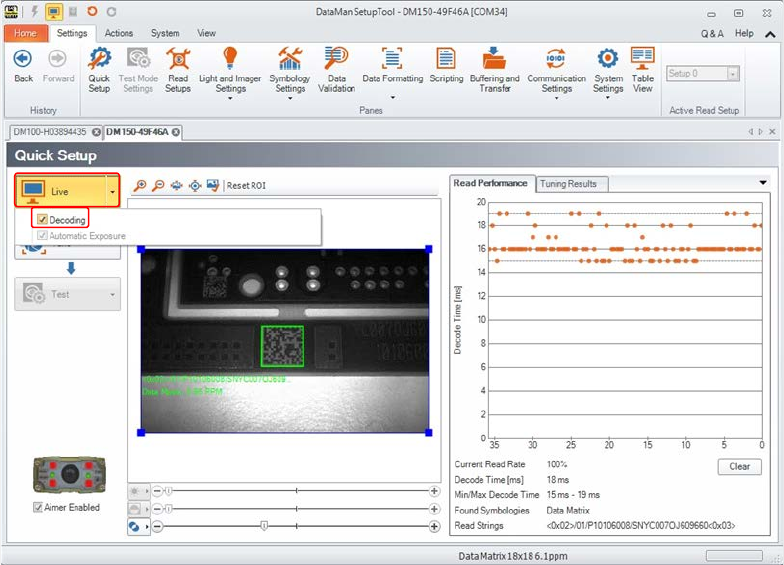Switch to the Tuning Results tab
Image resolution: width=784 pixels, height=565 pixels.
point(568,184)
